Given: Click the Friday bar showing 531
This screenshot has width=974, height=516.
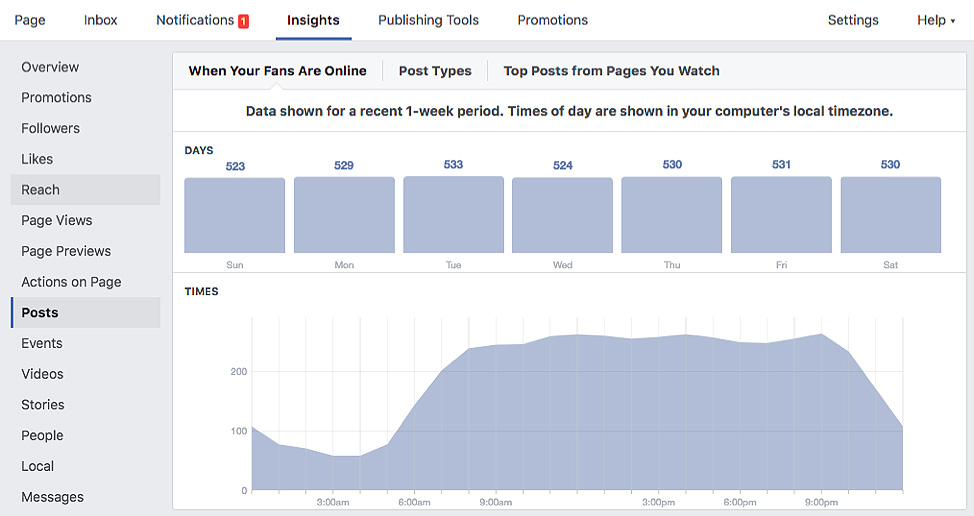Looking at the screenshot, I should (781, 215).
